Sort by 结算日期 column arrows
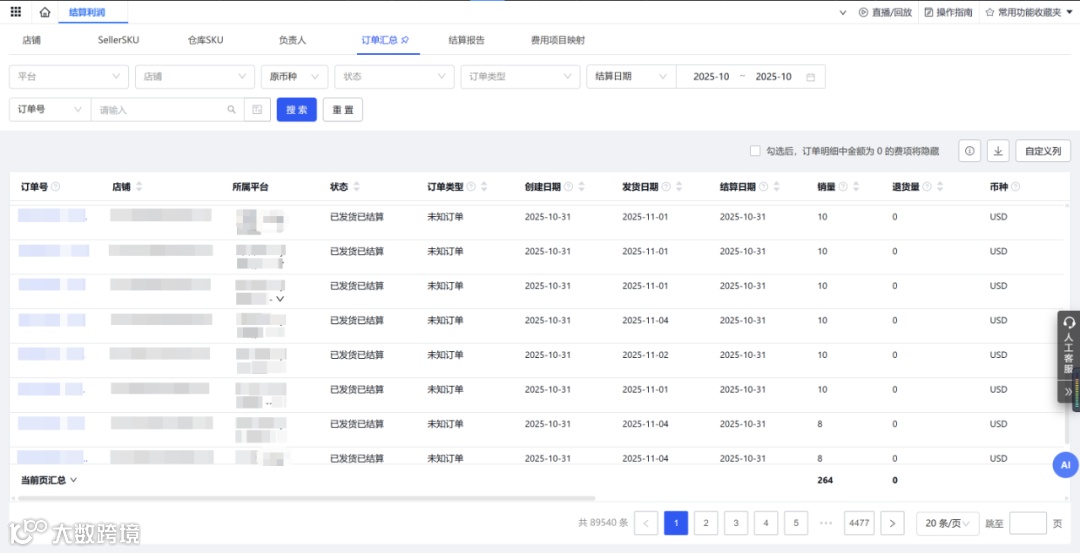 (x=777, y=187)
